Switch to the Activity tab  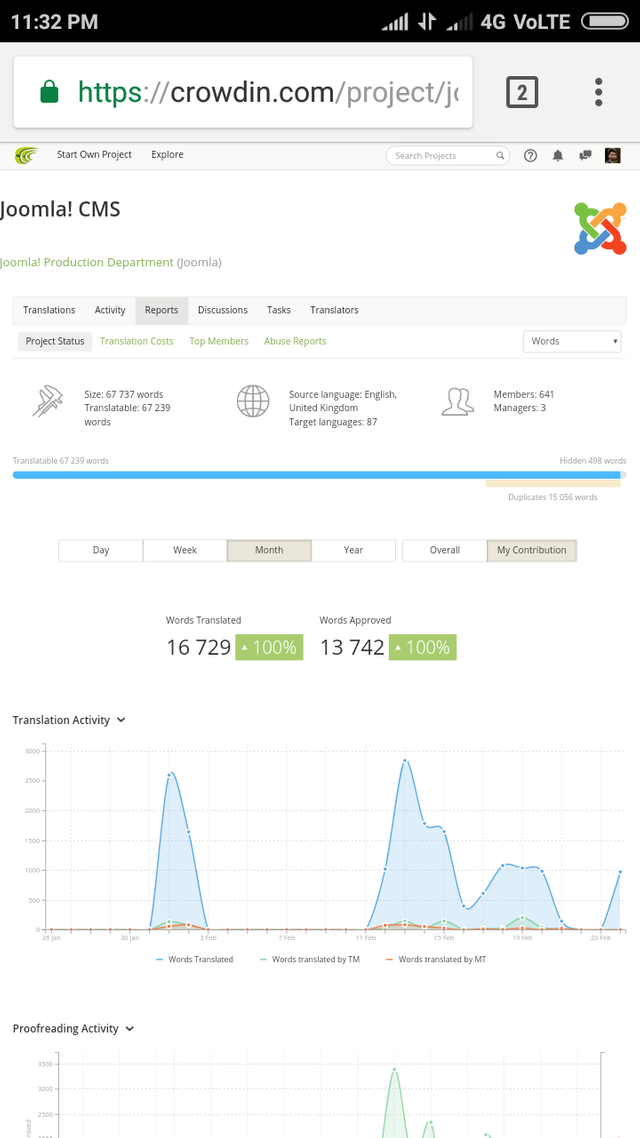(110, 310)
